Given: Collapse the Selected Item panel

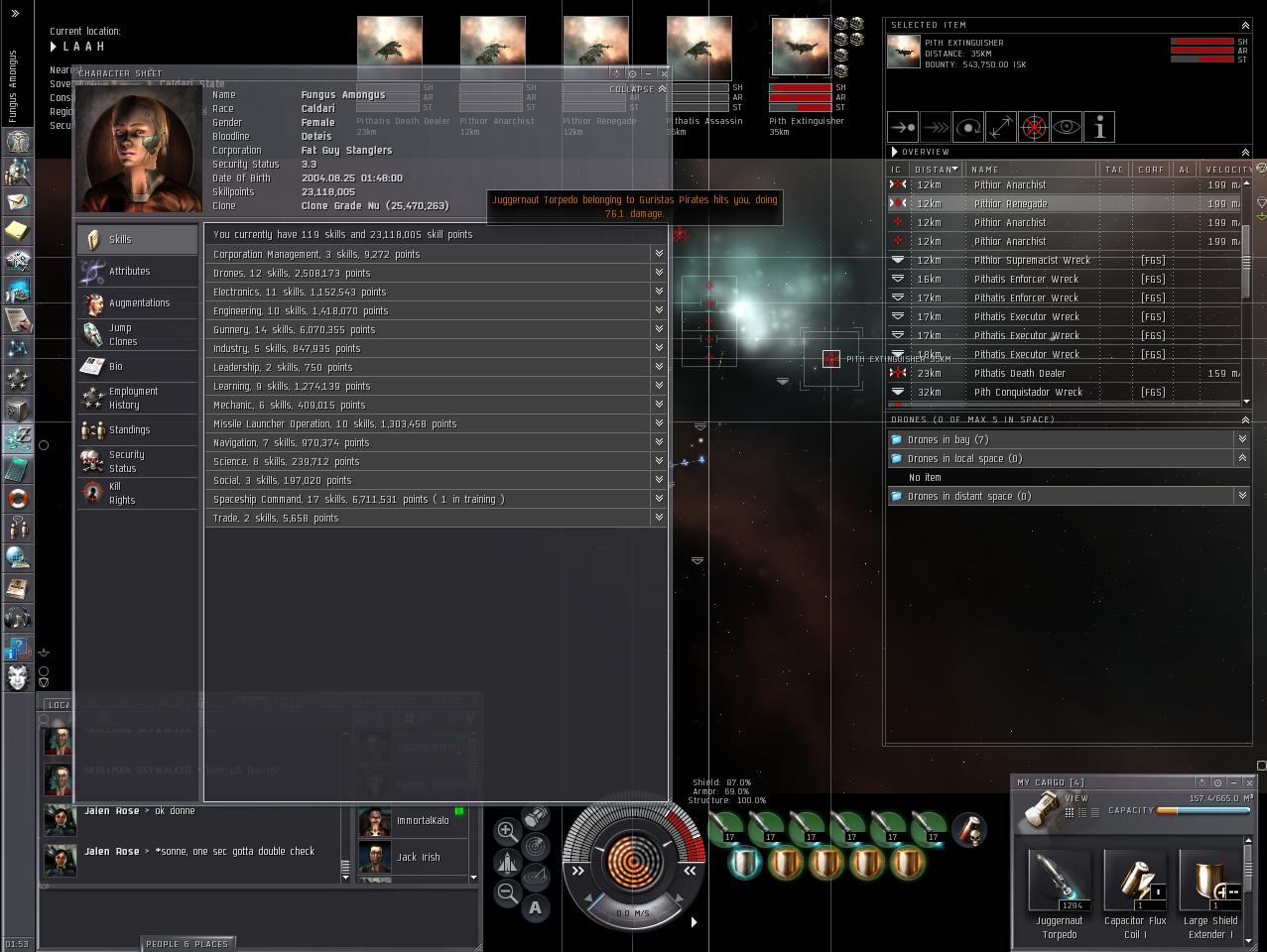Looking at the screenshot, I should 1245,25.
